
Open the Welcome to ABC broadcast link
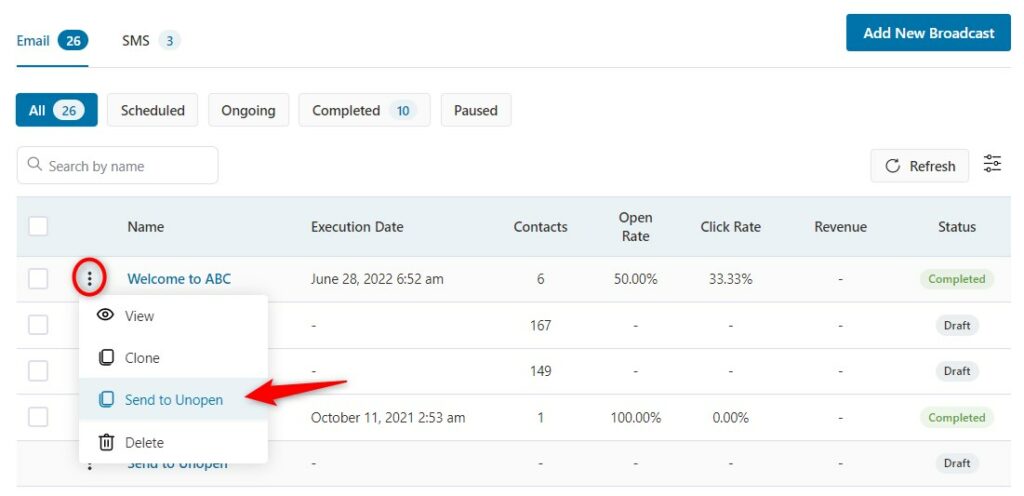tap(179, 279)
